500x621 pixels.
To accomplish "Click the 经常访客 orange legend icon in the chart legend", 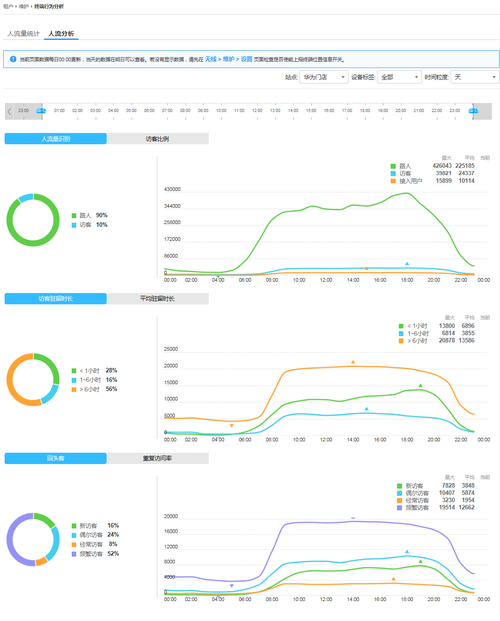I will [399, 501].
